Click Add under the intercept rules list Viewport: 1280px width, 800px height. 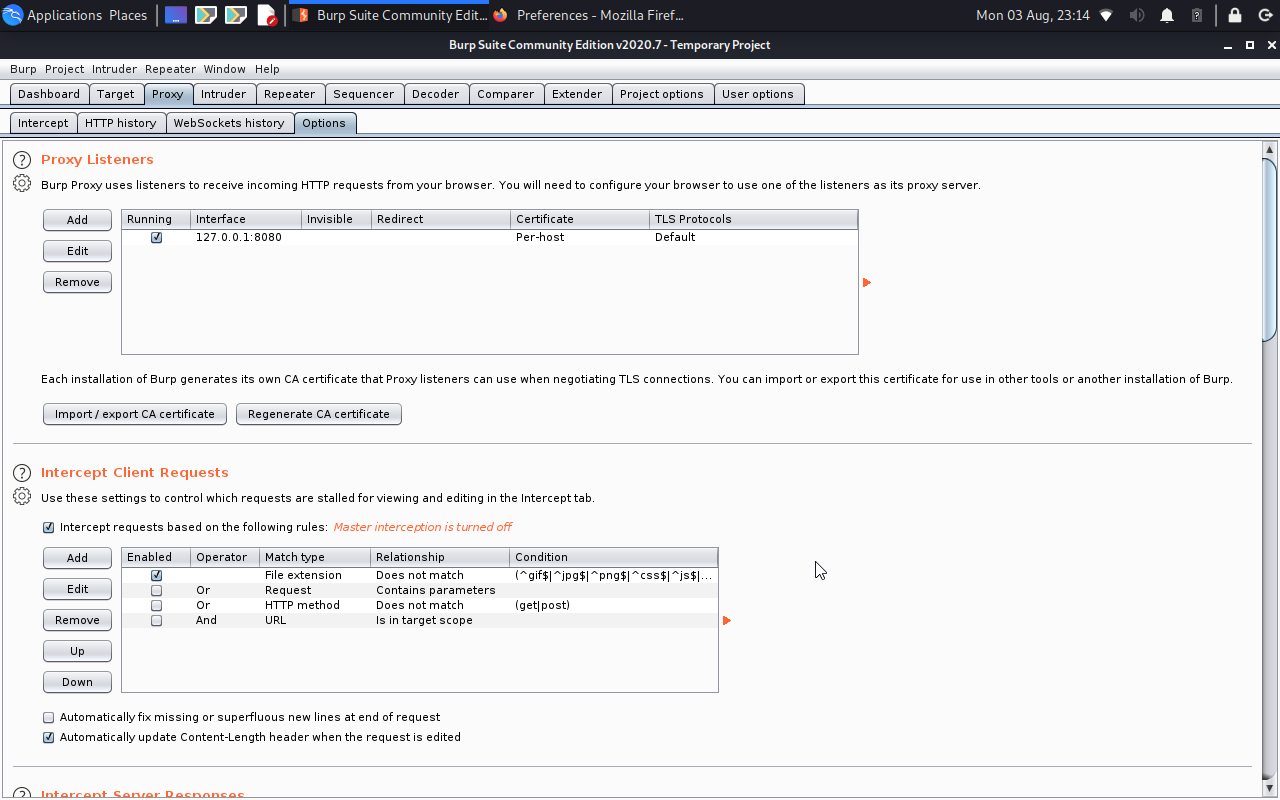pos(77,558)
